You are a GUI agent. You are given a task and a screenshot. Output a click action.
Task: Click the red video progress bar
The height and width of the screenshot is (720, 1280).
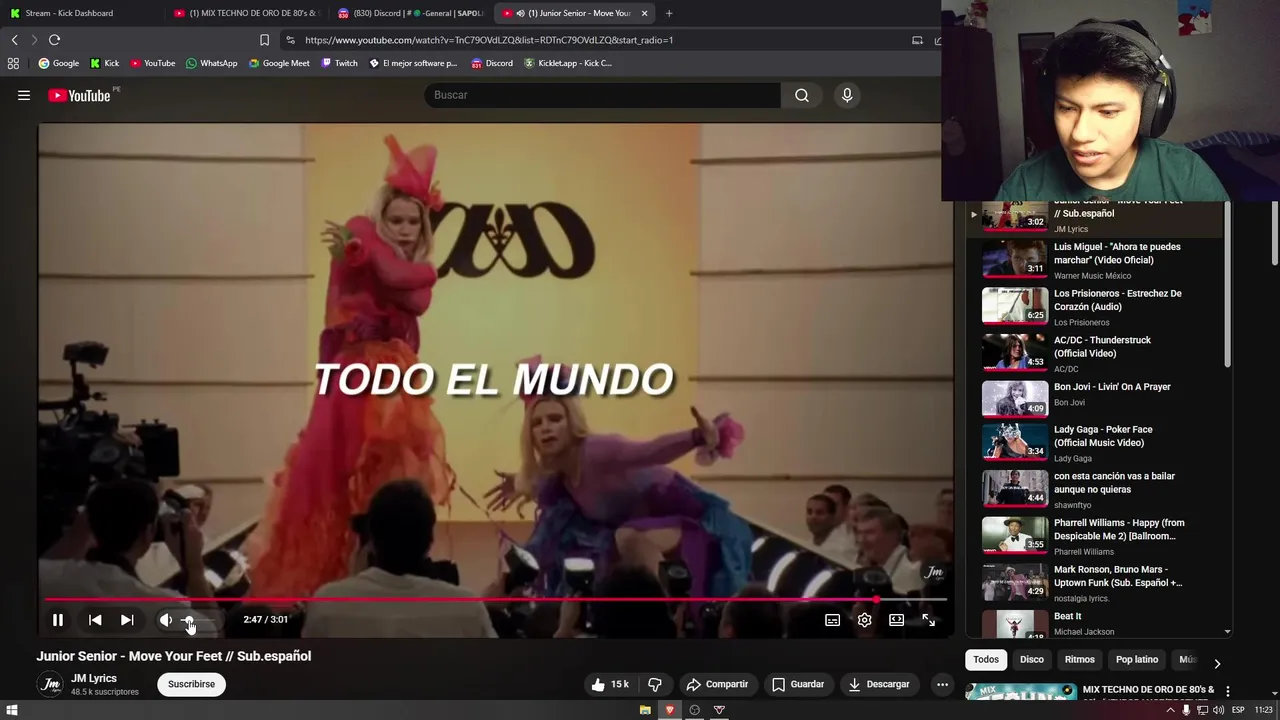(x=495, y=600)
